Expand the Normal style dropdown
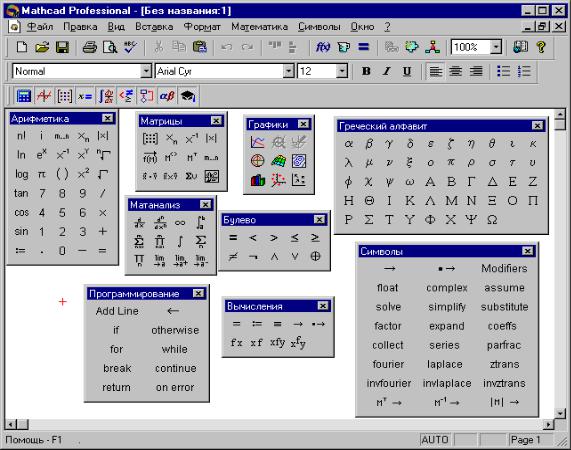The image size is (571, 450). (146, 71)
